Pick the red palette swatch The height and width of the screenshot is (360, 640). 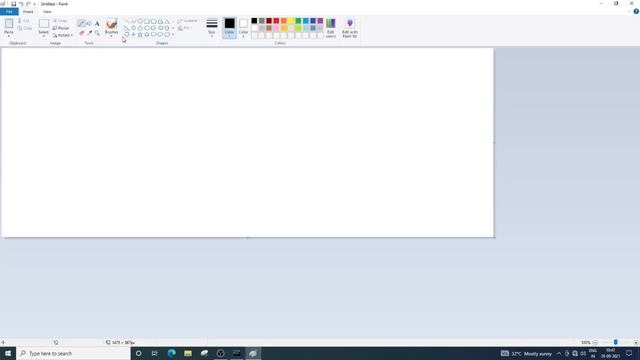tap(276, 21)
